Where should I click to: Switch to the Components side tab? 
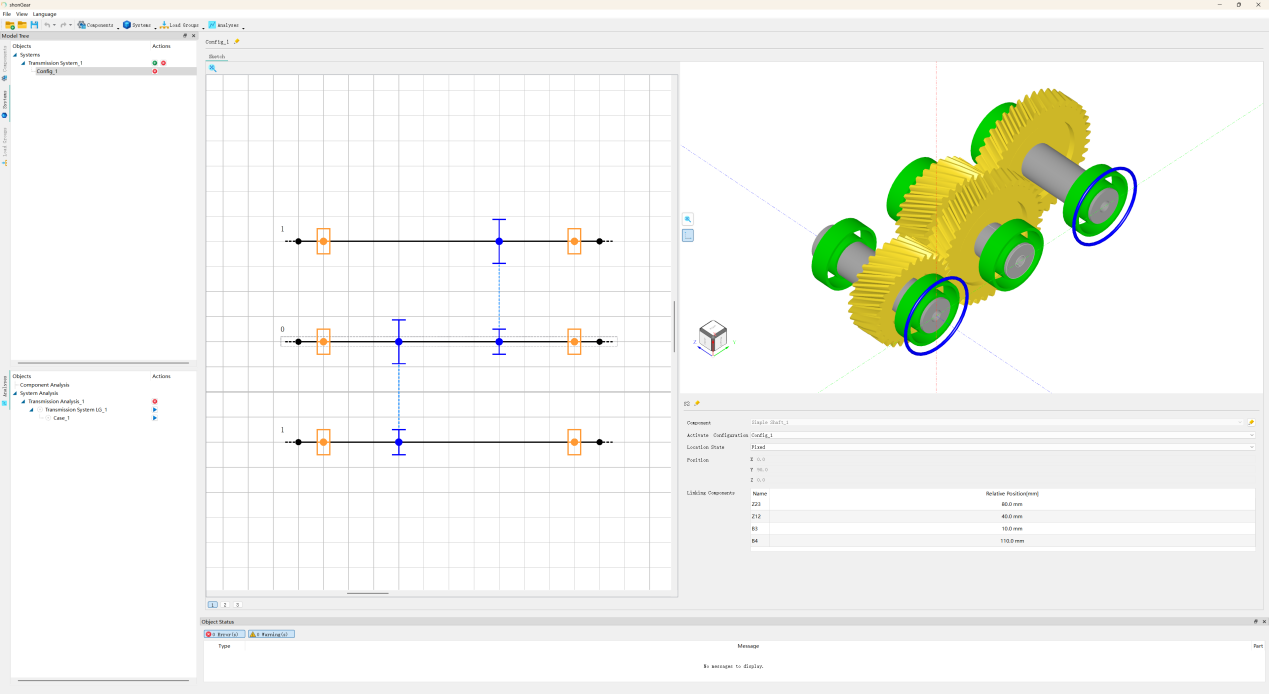[4, 62]
